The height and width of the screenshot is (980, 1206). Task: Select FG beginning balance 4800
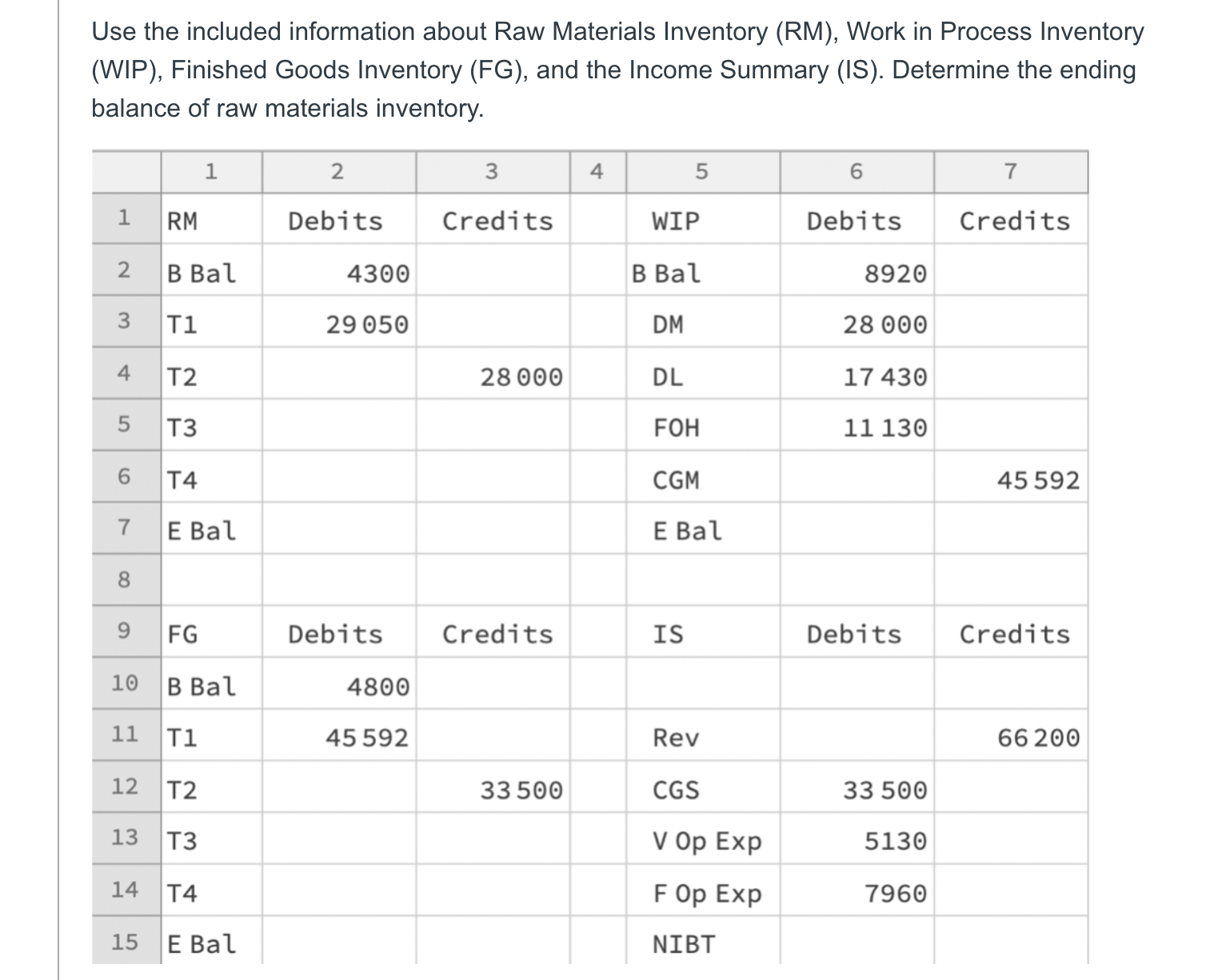tap(339, 683)
